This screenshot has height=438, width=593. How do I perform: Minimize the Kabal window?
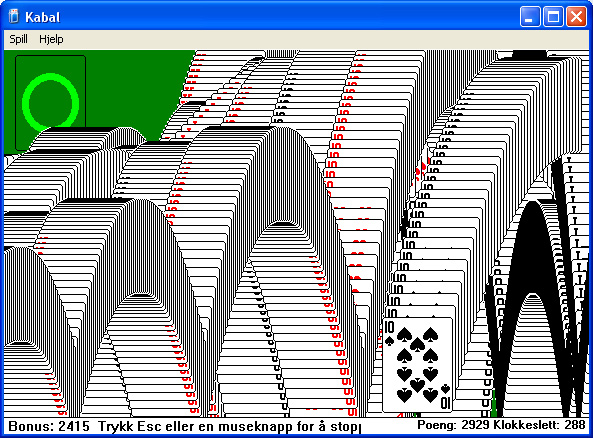pos(530,17)
